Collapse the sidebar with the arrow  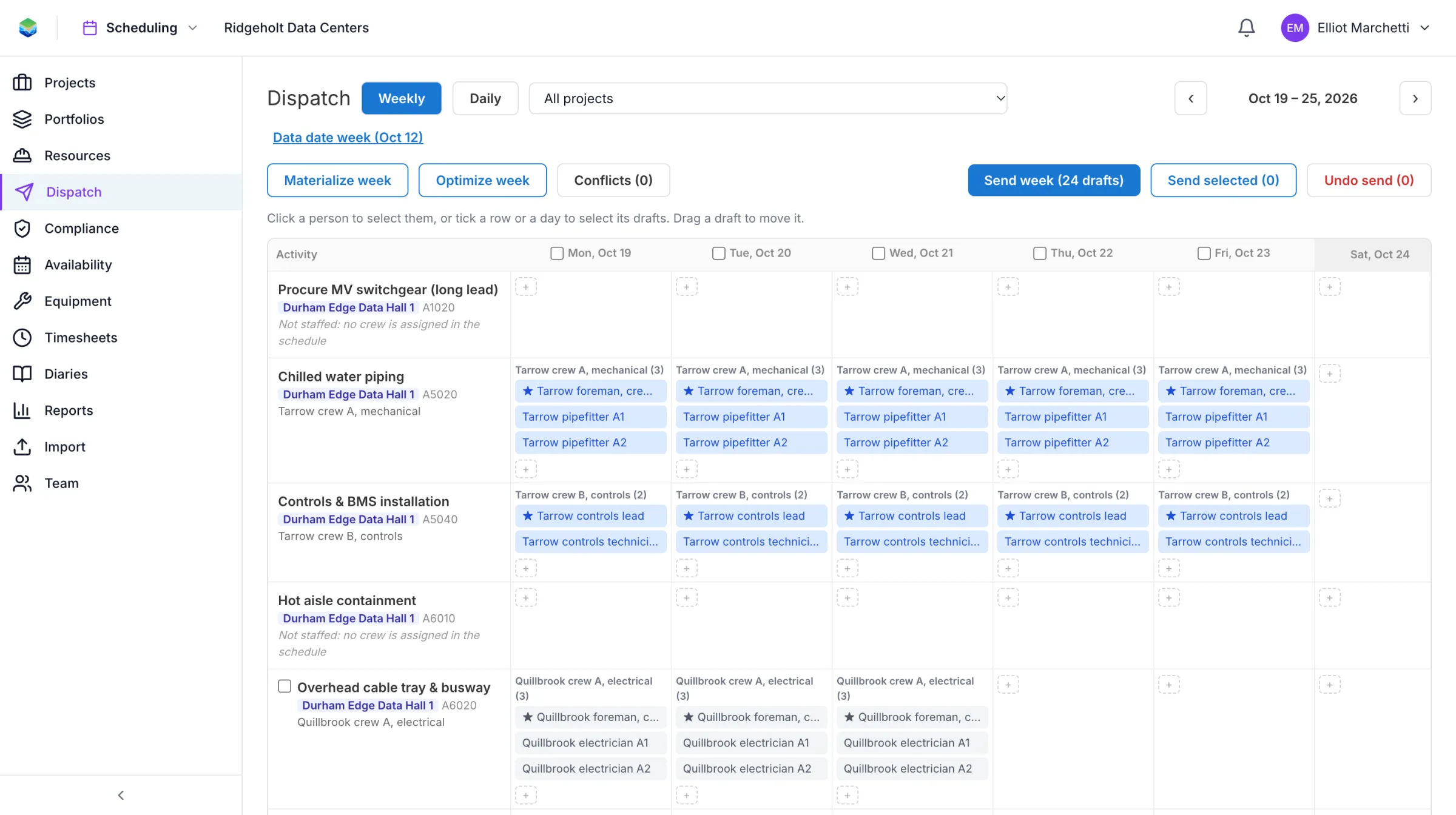(121, 795)
